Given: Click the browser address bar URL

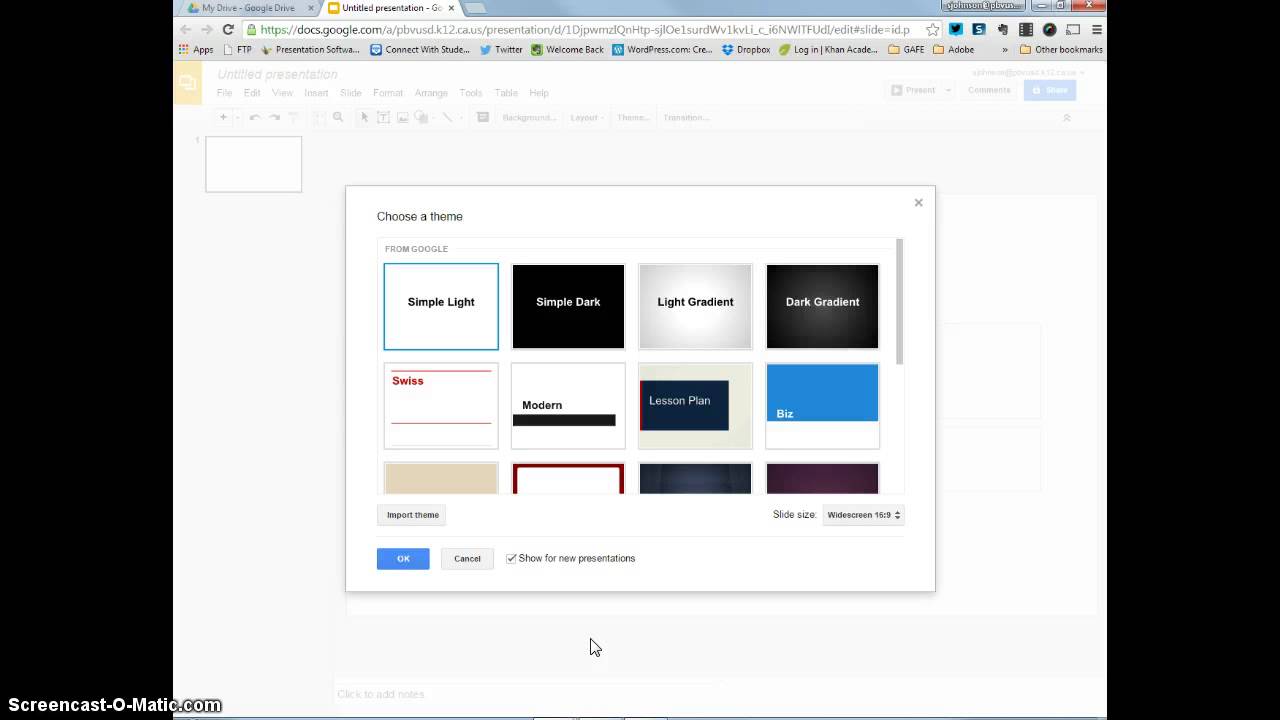Looking at the screenshot, I should [585, 30].
